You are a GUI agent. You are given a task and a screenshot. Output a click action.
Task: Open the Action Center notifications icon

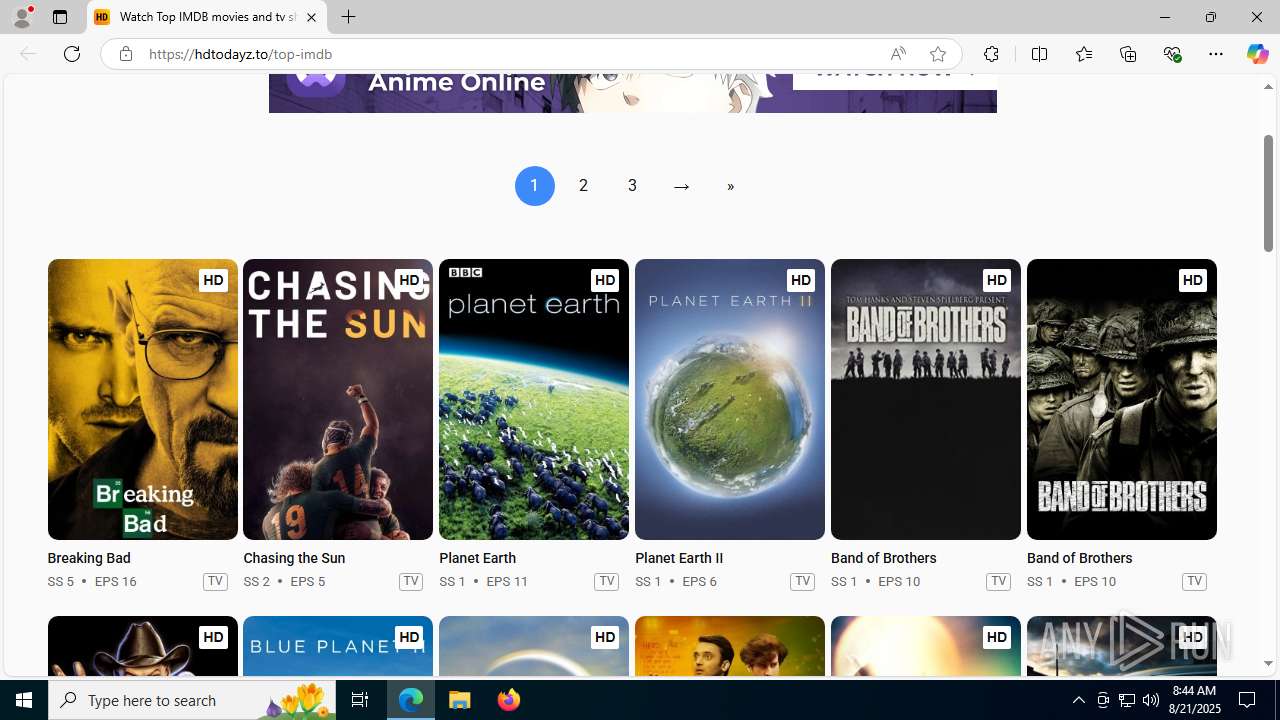tap(1248, 700)
